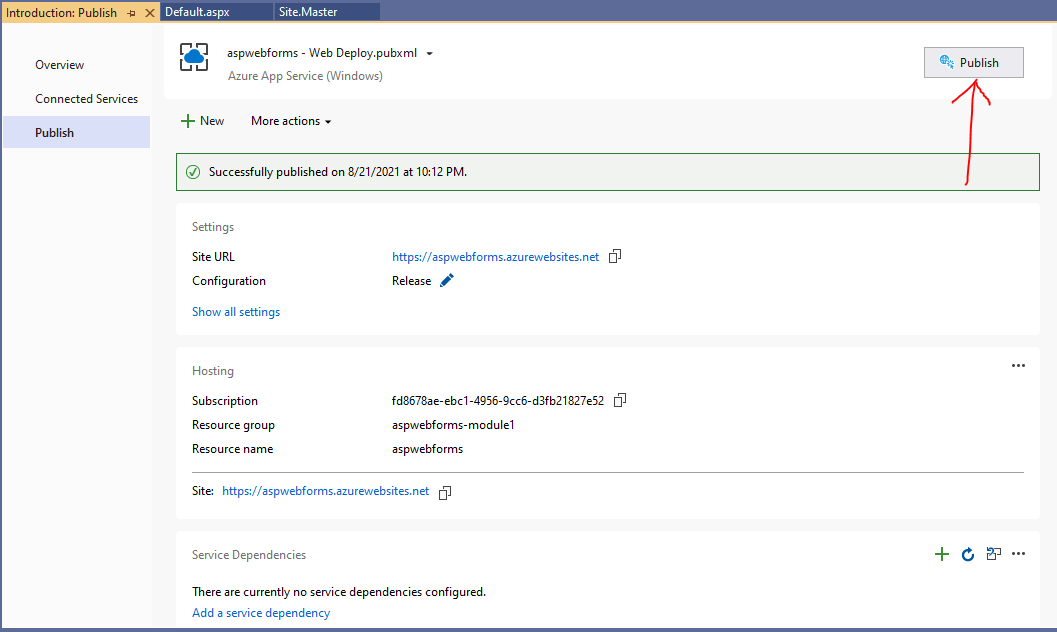1057x632 pixels.
Task: Open the publish profile dropdown arrow
Action: point(429,53)
